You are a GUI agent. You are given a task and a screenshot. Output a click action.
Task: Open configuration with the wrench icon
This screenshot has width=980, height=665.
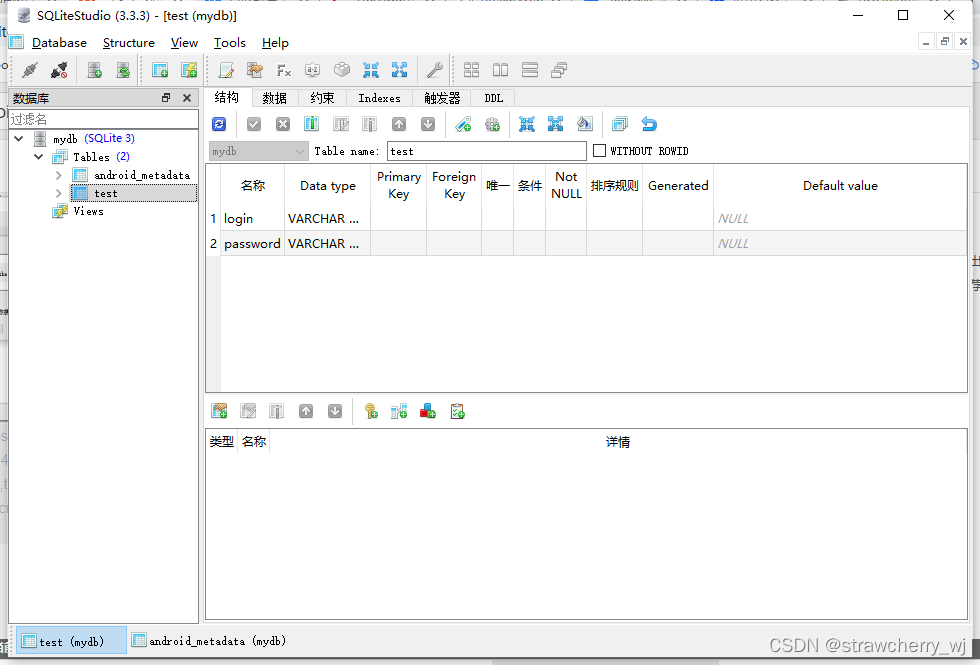click(x=434, y=70)
